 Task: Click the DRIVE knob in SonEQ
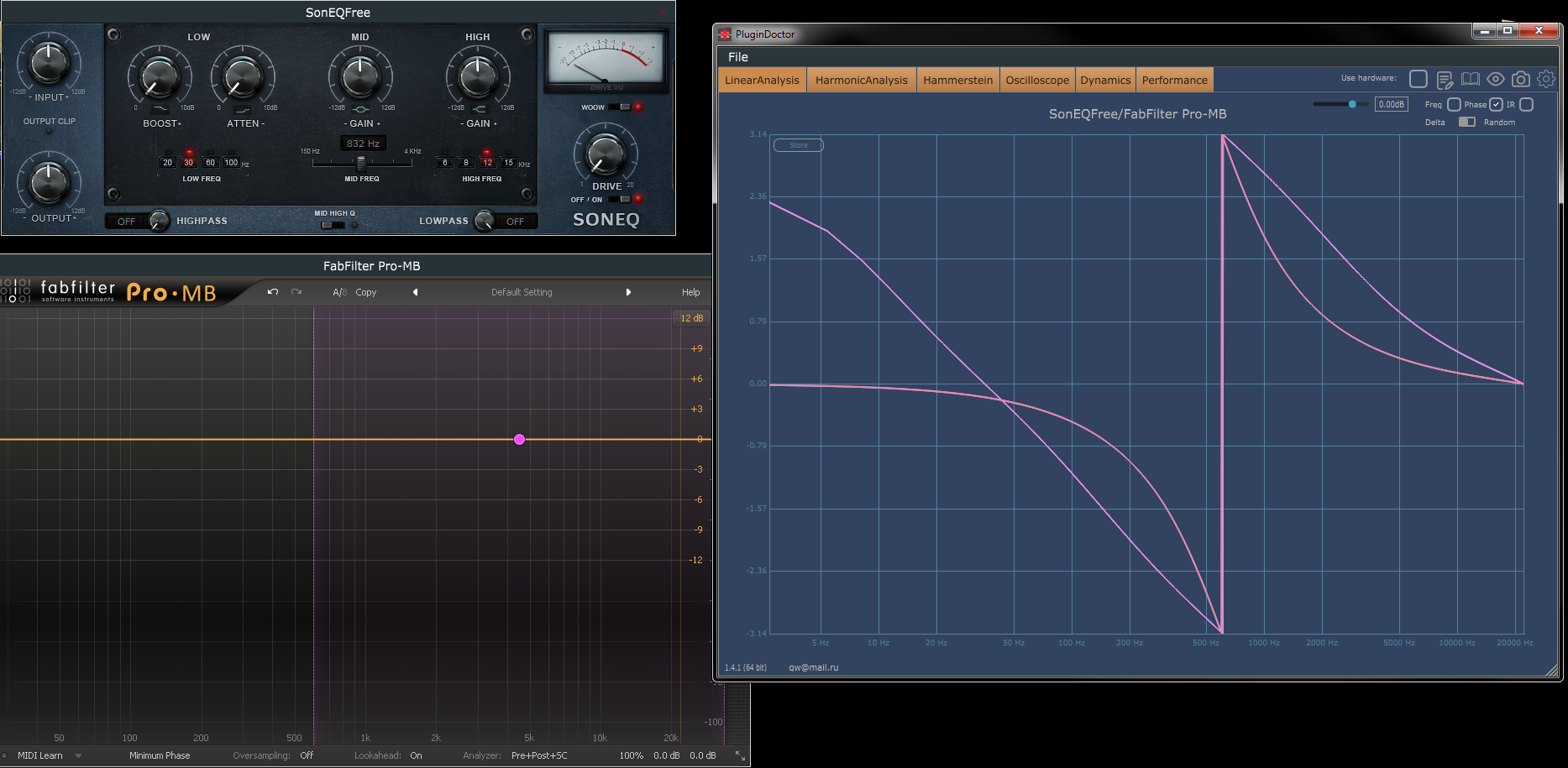[606, 154]
